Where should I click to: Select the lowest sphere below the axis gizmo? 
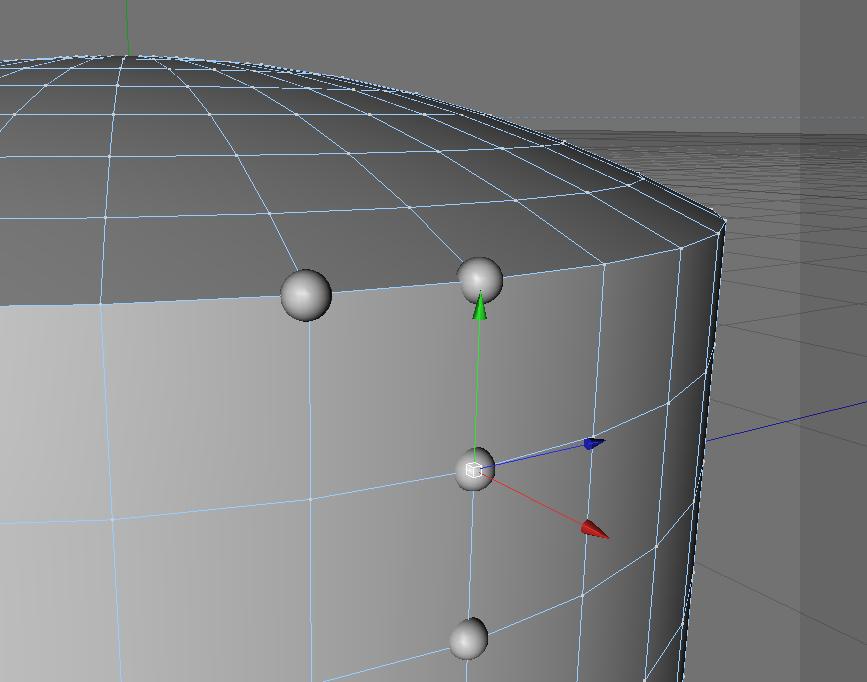tap(468, 639)
